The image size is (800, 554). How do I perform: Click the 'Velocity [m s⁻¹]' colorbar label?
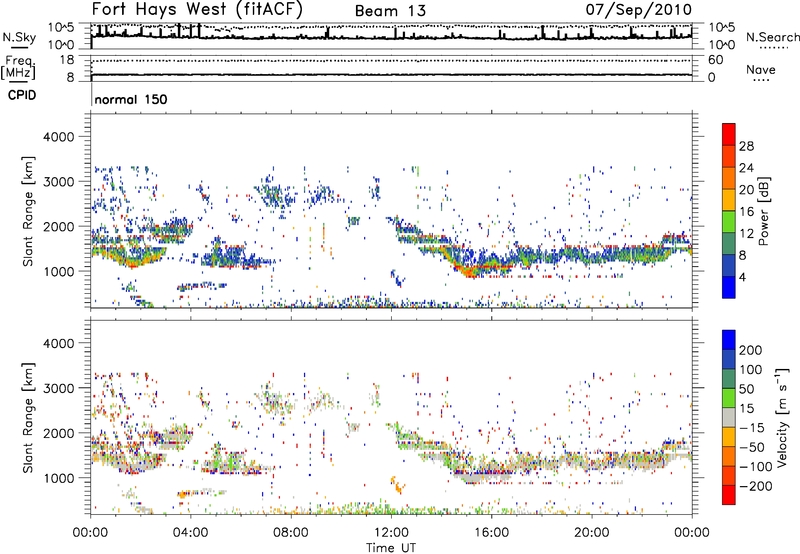coord(782,417)
